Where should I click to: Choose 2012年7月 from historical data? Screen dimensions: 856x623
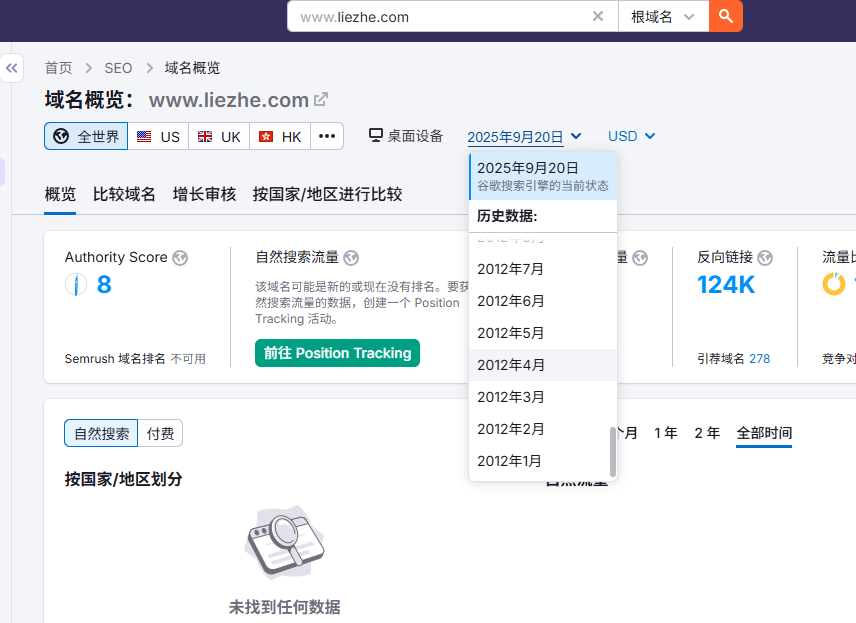pos(543,269)
